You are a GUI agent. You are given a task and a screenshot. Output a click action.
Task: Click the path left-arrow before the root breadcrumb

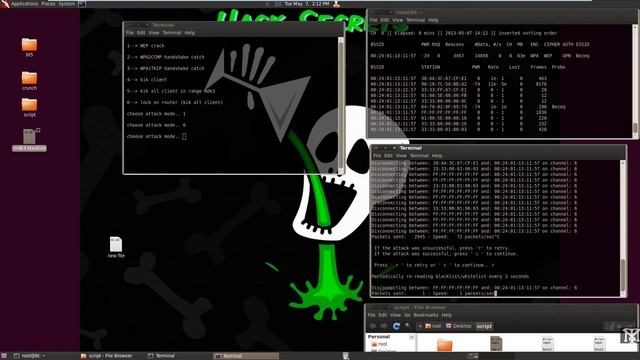(x=420, y=326)
